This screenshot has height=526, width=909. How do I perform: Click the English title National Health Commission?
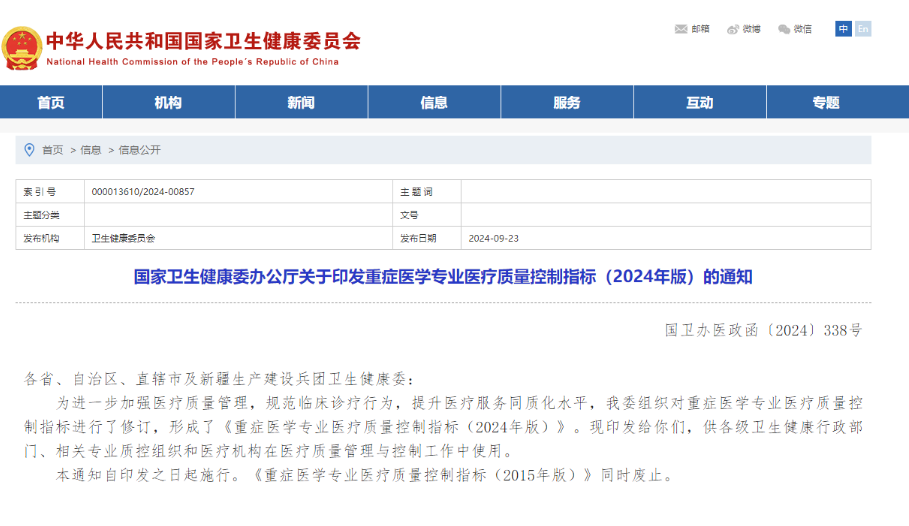click(192, 61)
